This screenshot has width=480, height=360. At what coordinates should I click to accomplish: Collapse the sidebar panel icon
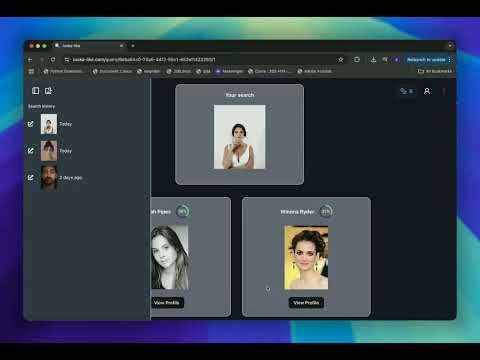point(36,91)
